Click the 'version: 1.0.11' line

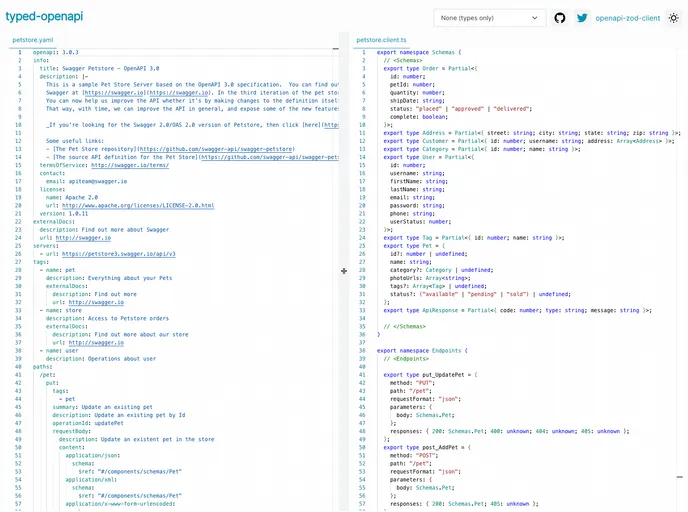[x=64, y=214]
